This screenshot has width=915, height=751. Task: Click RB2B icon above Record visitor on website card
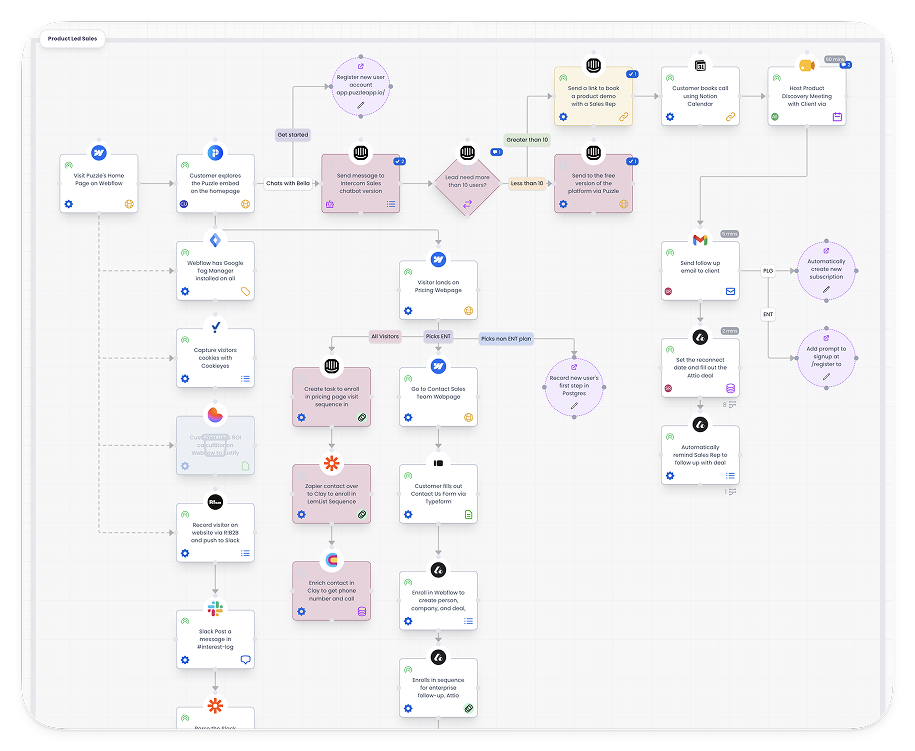click(x=215, y=502)
